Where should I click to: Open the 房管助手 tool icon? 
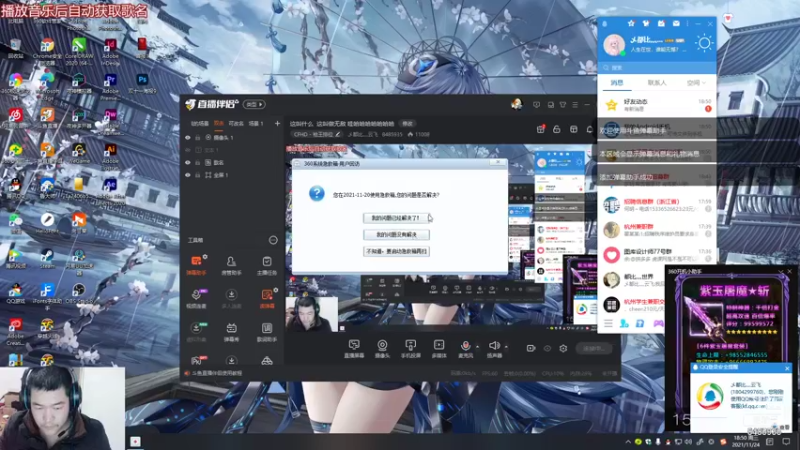pos(231,265)
